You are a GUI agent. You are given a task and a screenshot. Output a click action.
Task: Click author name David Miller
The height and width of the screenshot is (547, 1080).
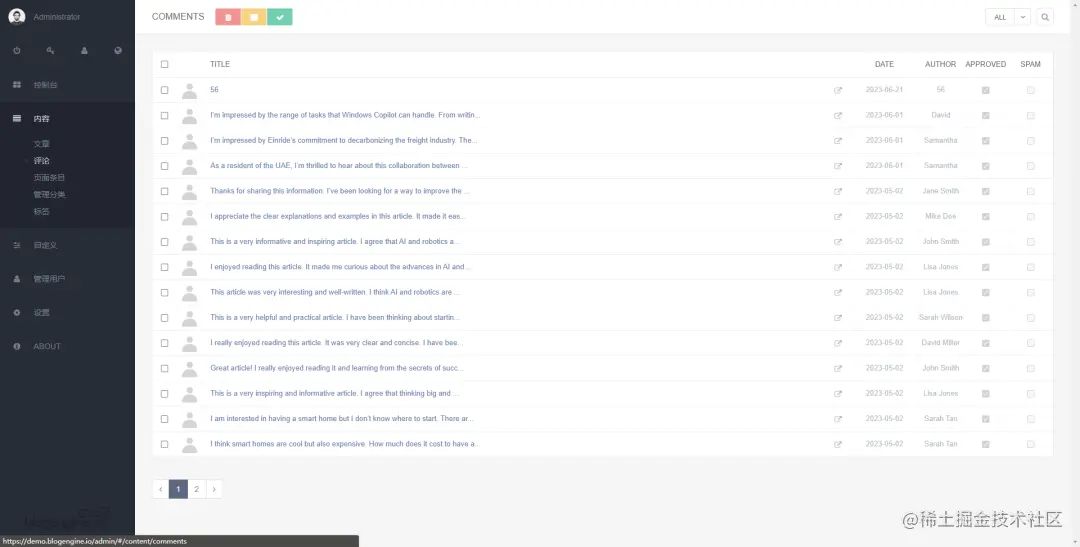coord(940,342)
